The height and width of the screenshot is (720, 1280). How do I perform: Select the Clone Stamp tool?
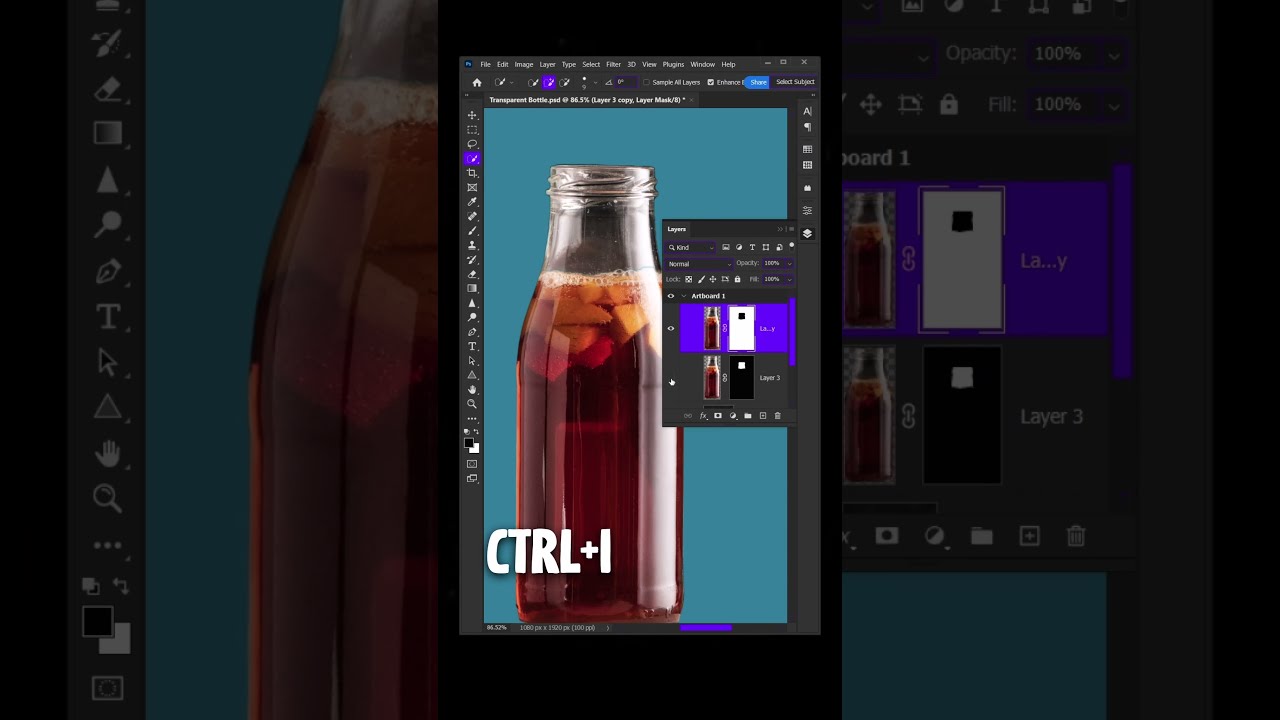click(472, 245)
